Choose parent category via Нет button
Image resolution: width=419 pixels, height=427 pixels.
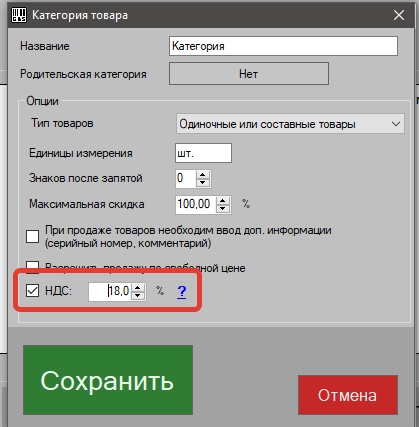(249, 74)
